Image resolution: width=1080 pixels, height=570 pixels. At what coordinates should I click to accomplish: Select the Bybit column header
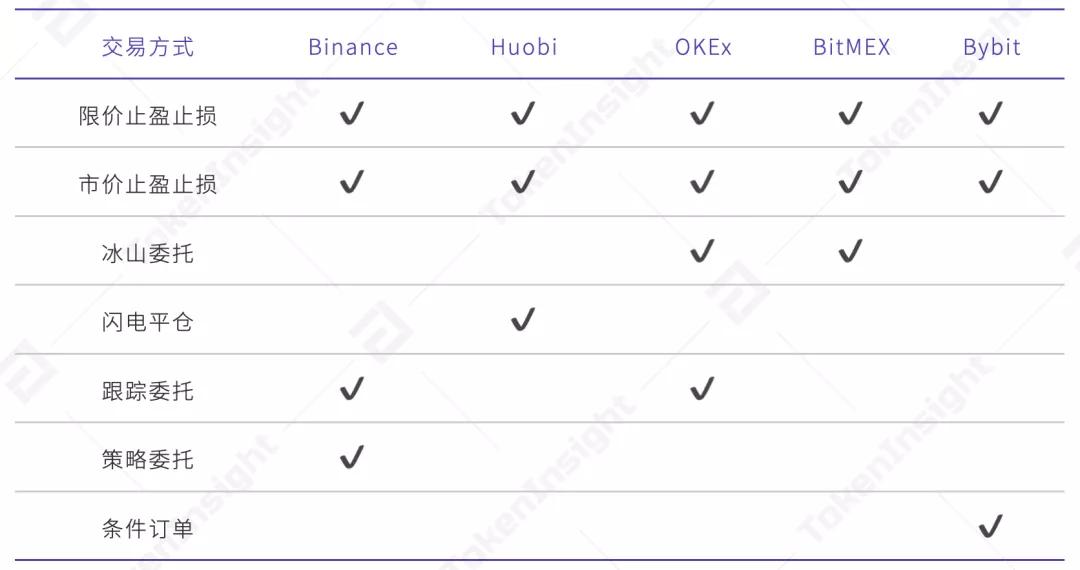click(x=992, y=48)
